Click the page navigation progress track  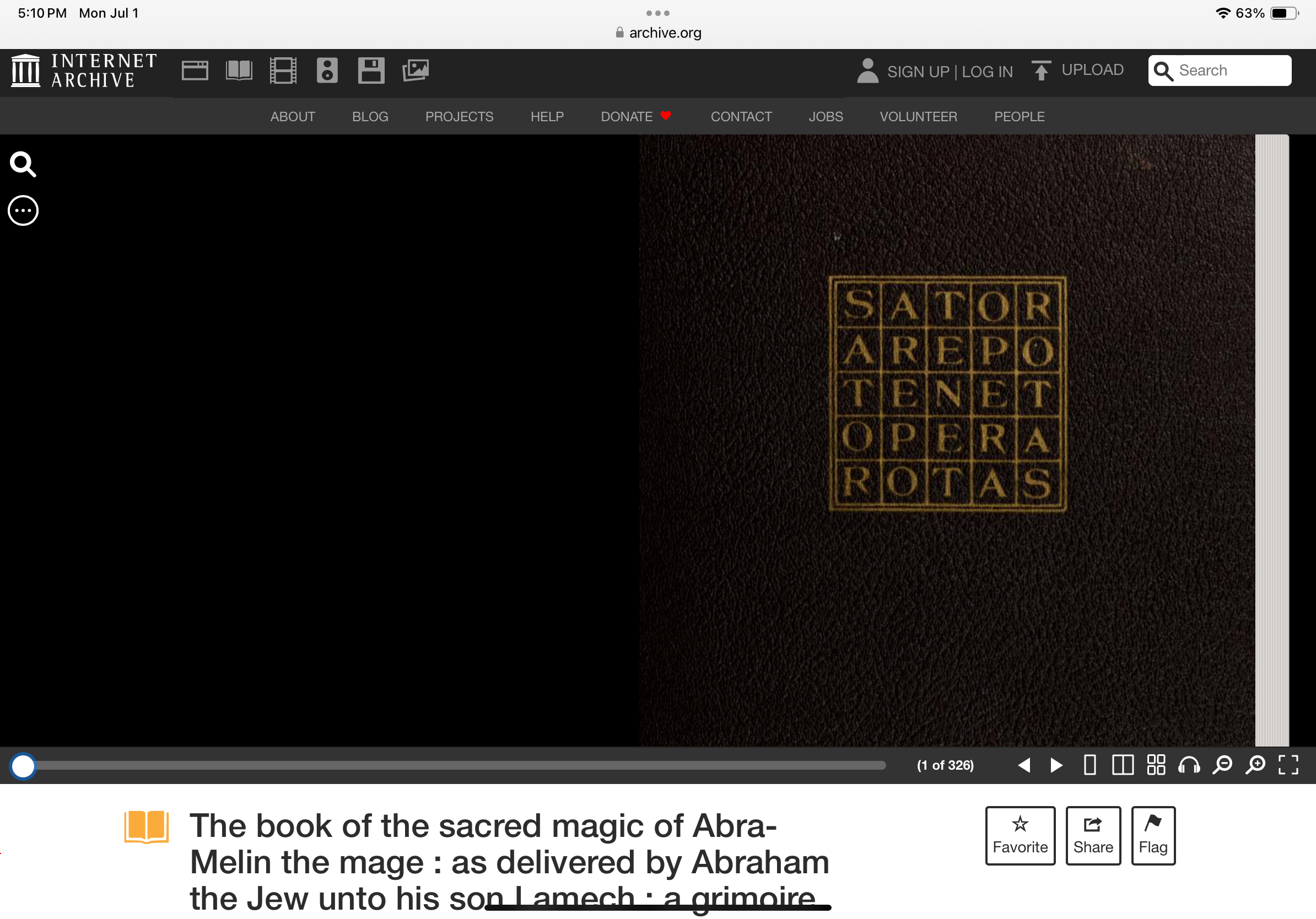pos(456,765)
